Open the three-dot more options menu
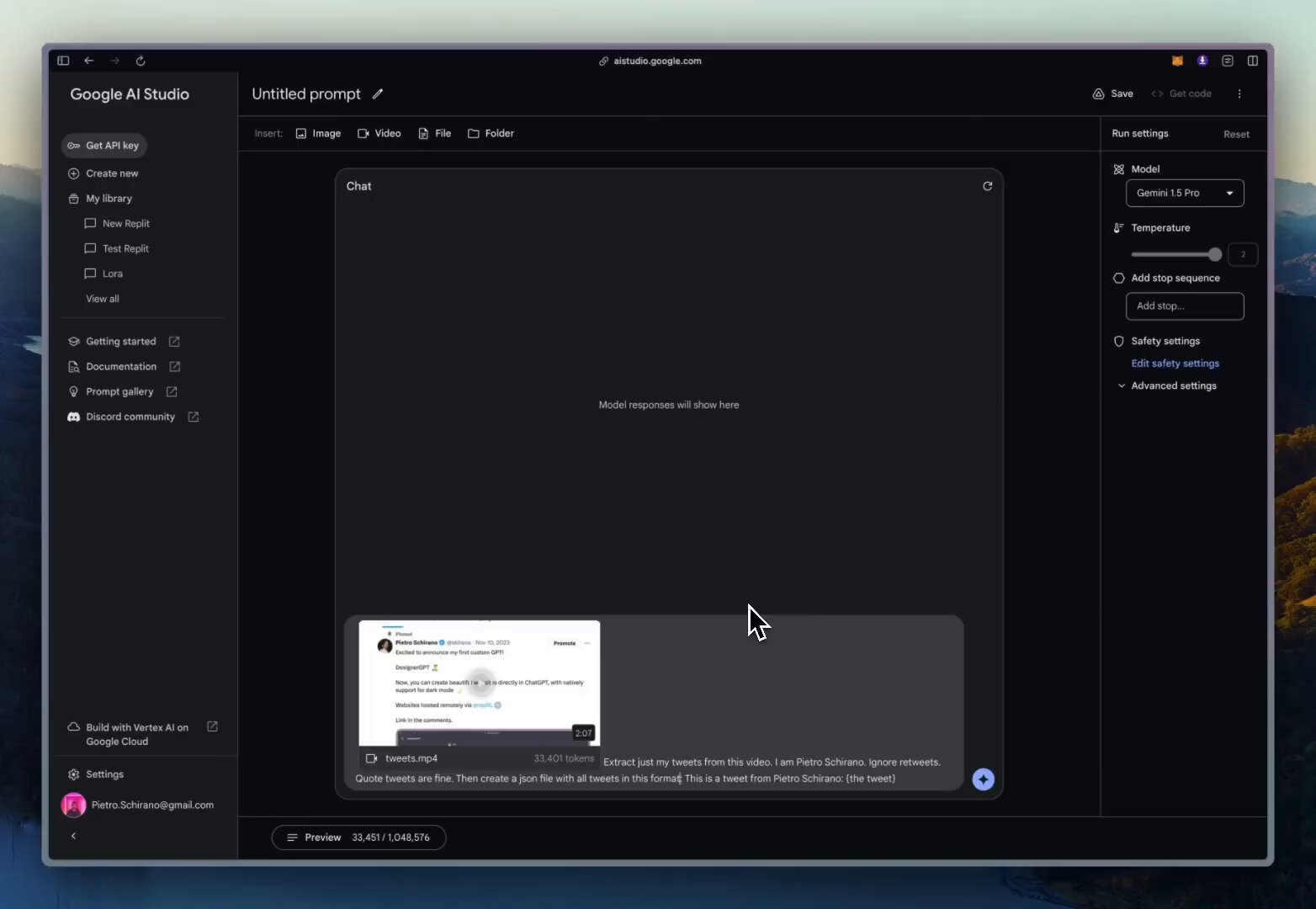Image resolution: width=1316 pixels, height=909 pixels. (x=1239, y=93)
